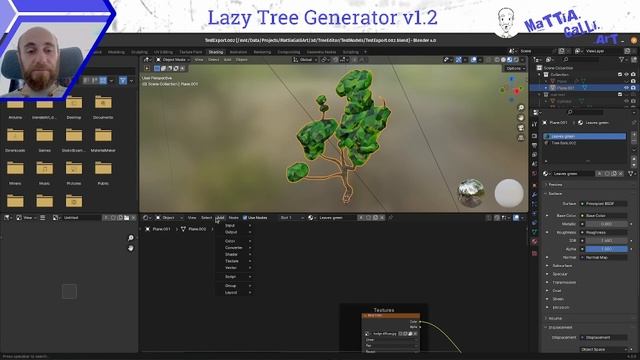The width and height of the screenshot is (640, 360).
Task: Open the viewport Options dropdown
Action: tap(515, 69)
